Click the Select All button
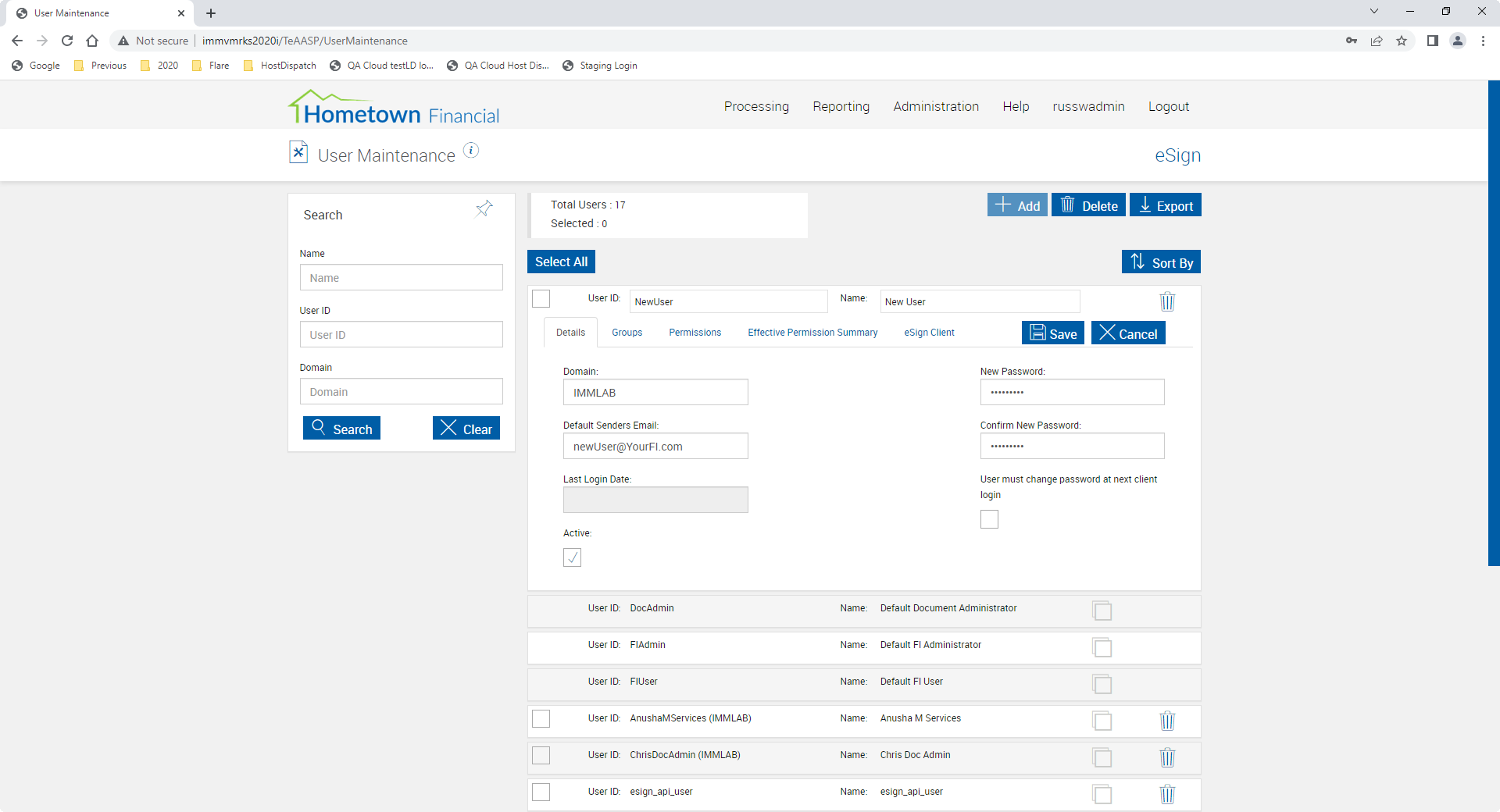The height and width of the screenshot is (812, 1500). point(561,262)
